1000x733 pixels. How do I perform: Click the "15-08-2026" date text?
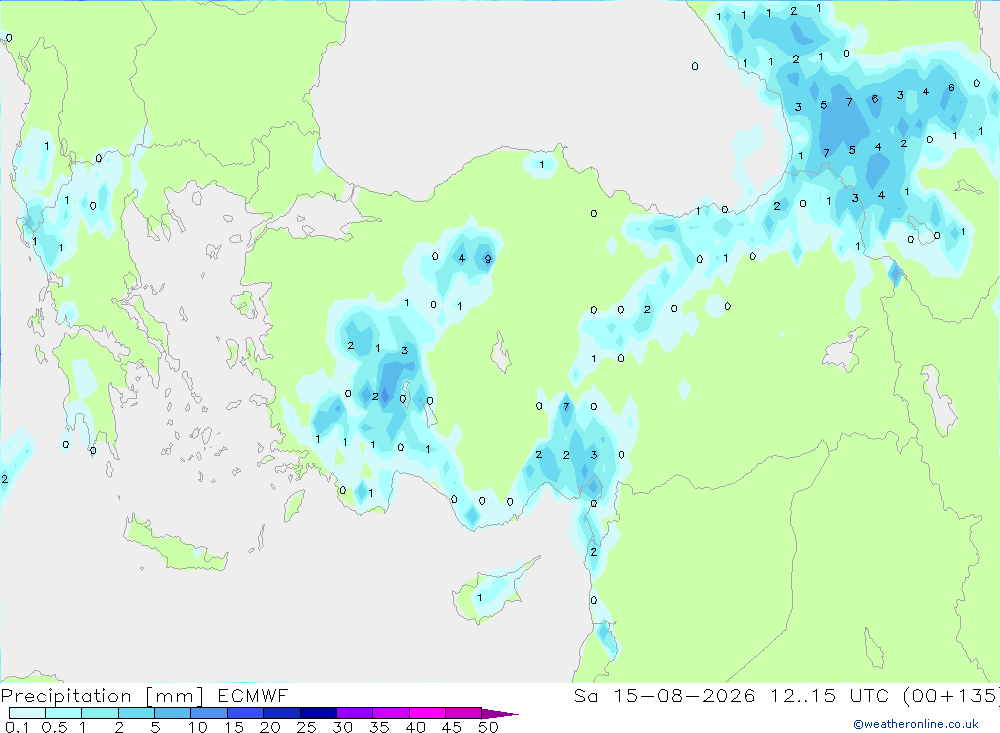[x=684, y=695]
